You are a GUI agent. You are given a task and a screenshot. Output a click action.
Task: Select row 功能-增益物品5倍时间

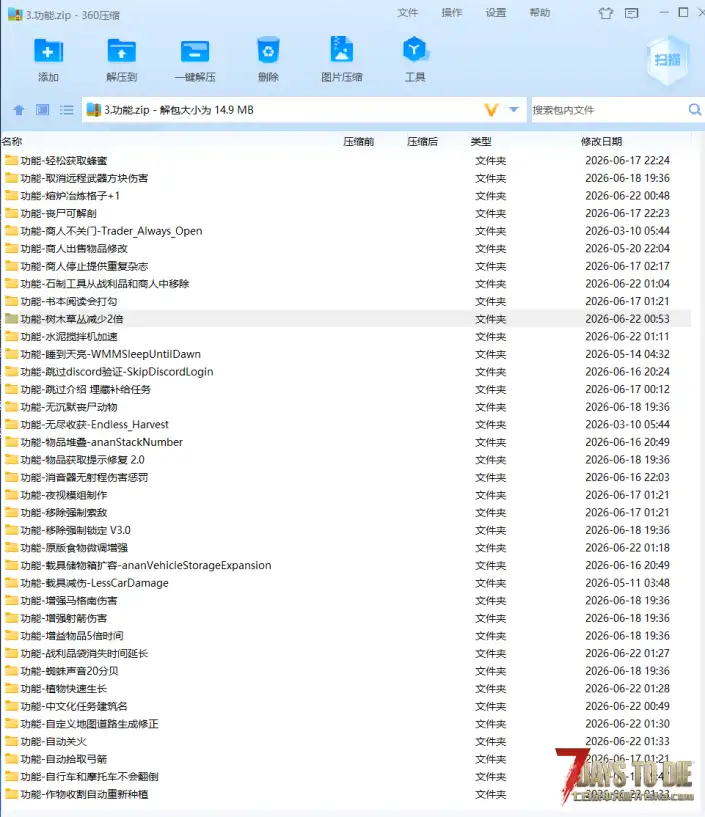point(347,635)
